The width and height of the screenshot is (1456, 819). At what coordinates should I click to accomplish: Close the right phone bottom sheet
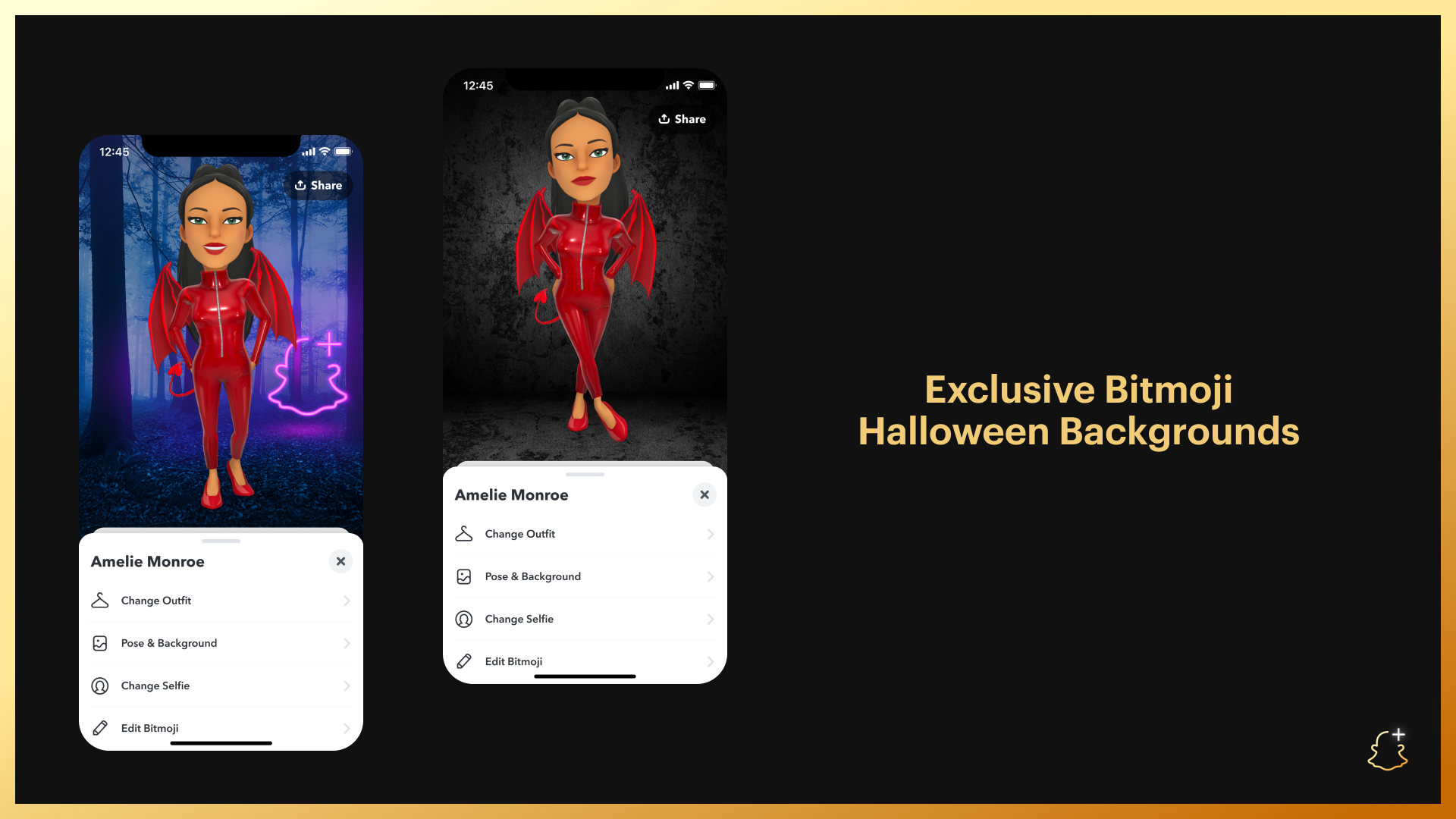tap(704, 494)
